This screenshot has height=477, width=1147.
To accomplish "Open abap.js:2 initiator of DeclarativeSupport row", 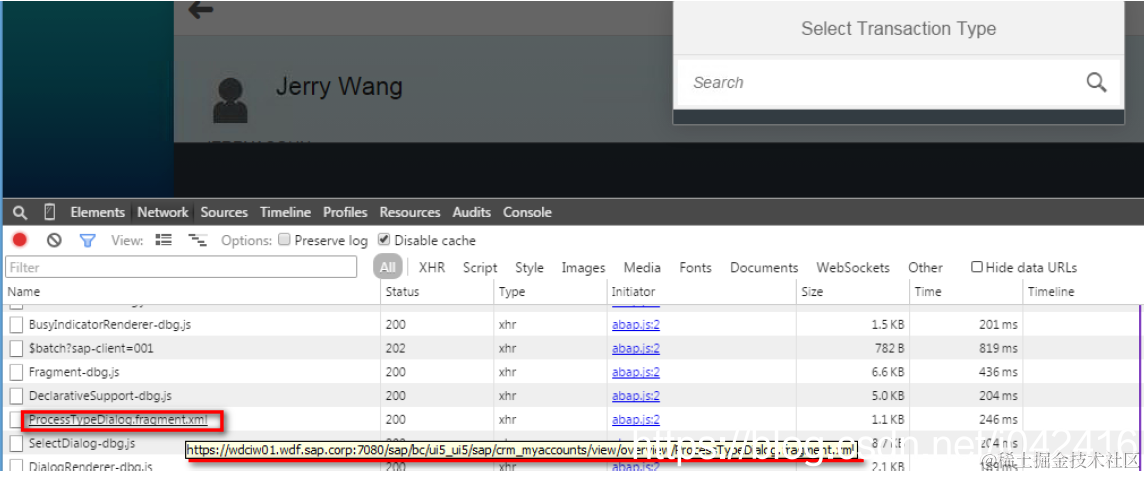I will point(636,396).
